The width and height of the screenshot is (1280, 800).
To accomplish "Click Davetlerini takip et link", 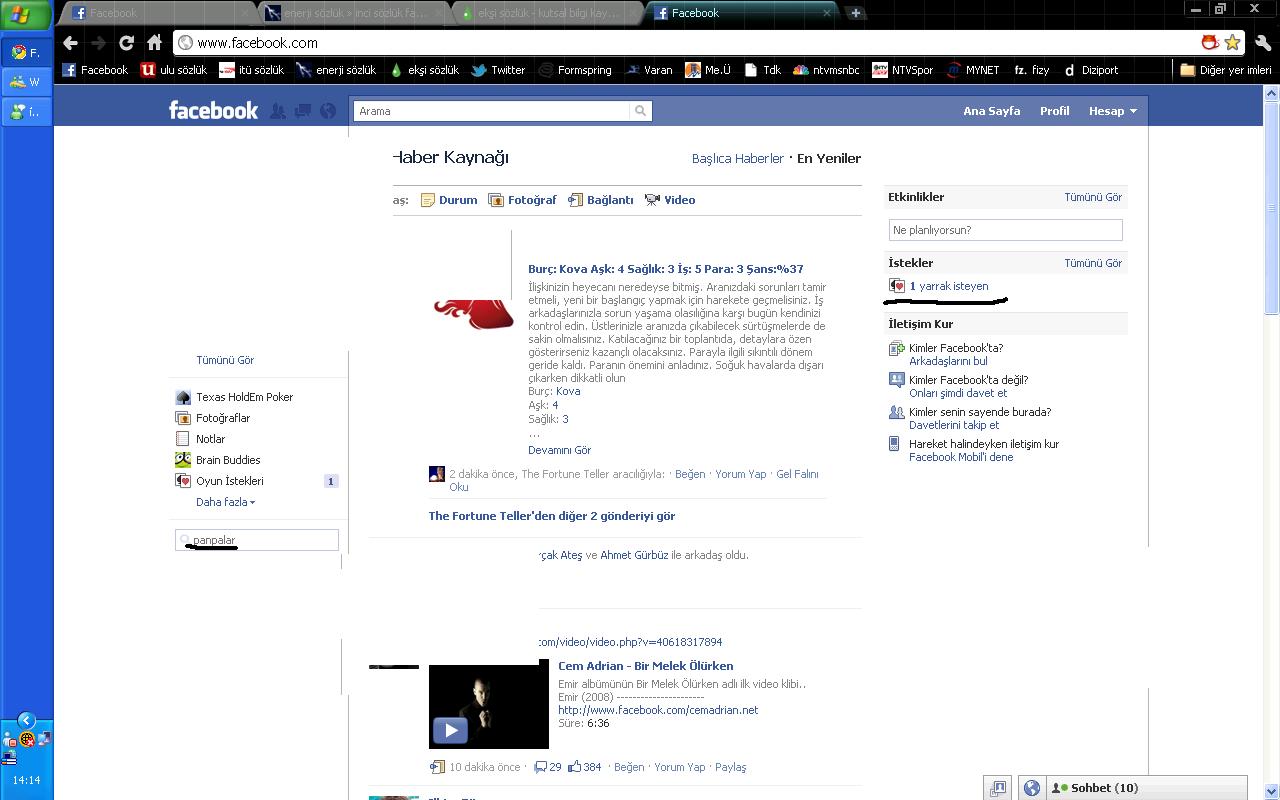I will [x=954, y=425].
